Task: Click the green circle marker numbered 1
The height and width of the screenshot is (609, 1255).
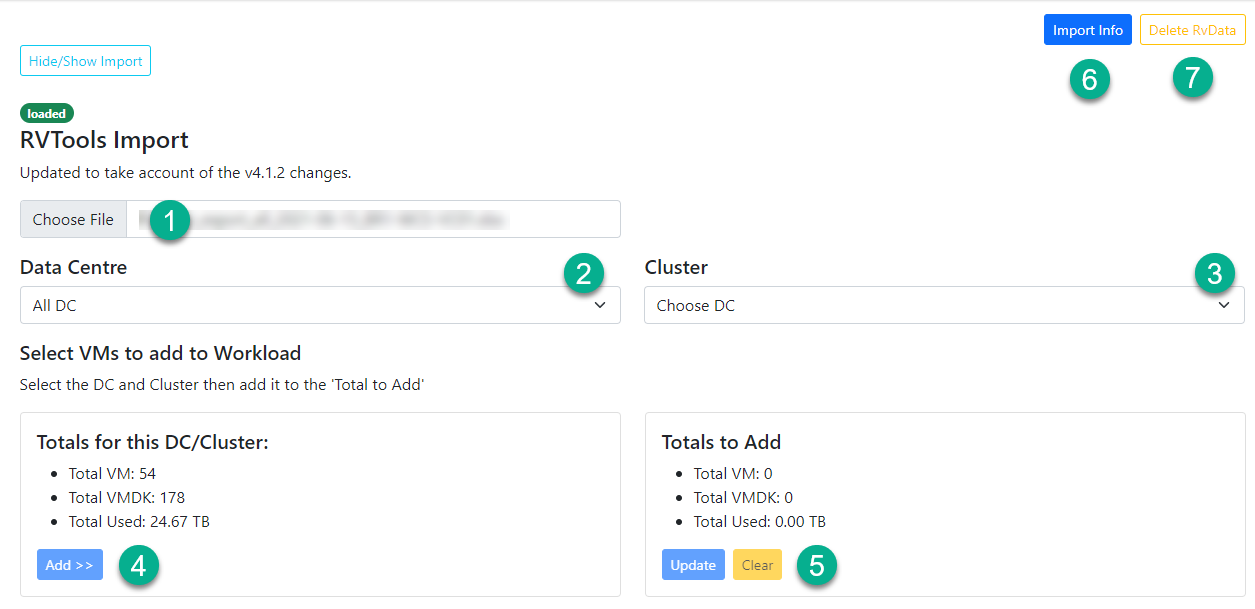Action: (170, 220)
